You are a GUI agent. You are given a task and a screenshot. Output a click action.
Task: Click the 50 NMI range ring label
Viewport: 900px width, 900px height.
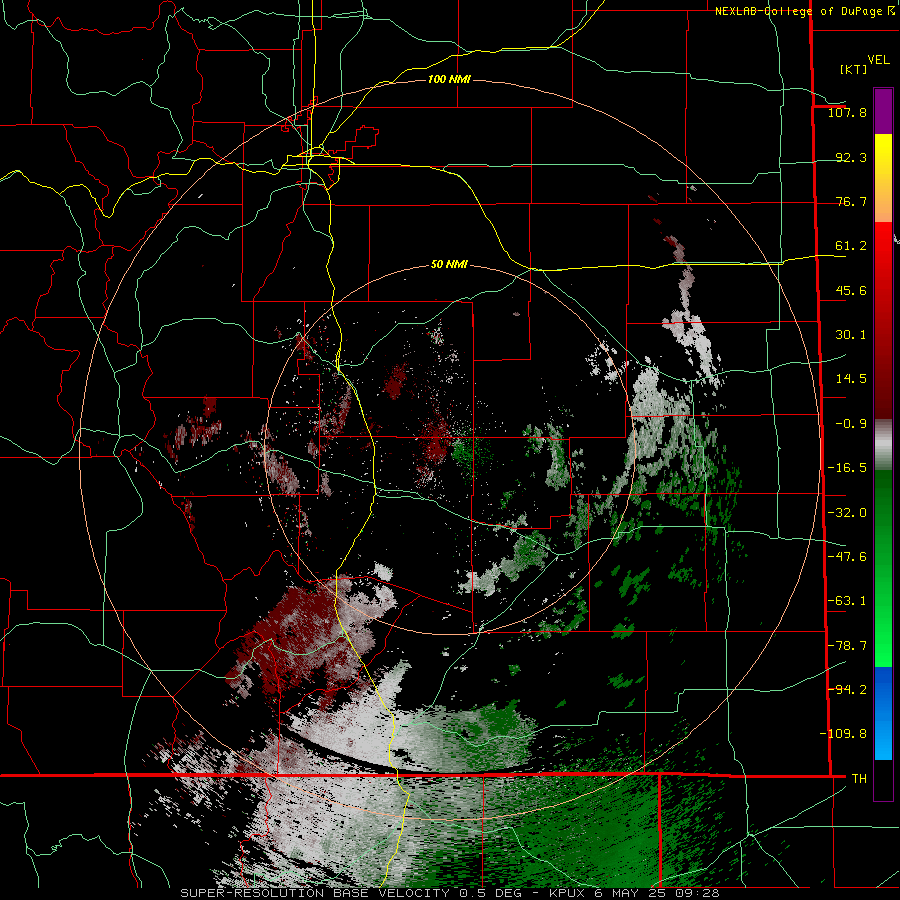[449, 265]
